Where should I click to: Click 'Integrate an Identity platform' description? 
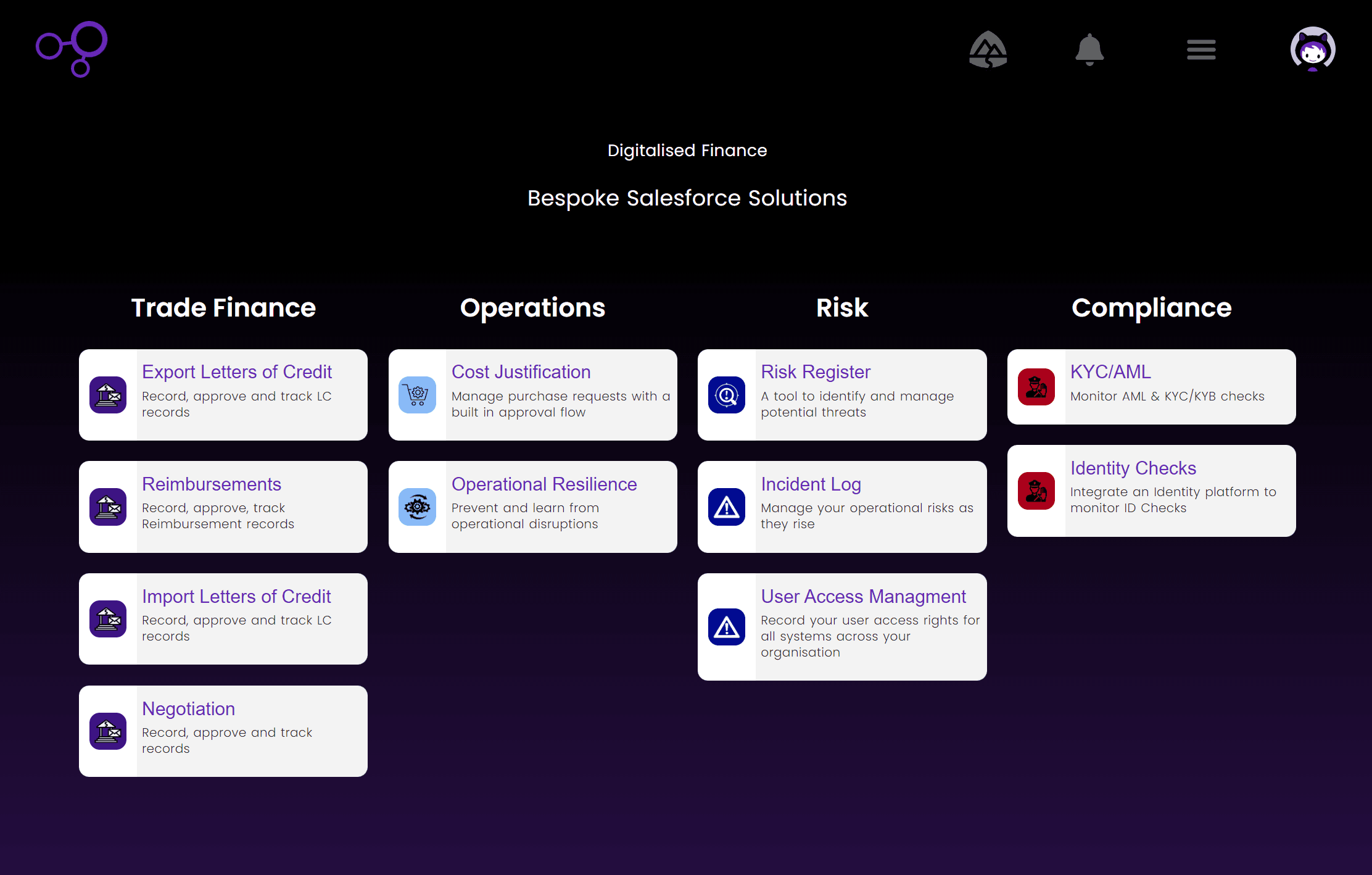click(1173, 500)
